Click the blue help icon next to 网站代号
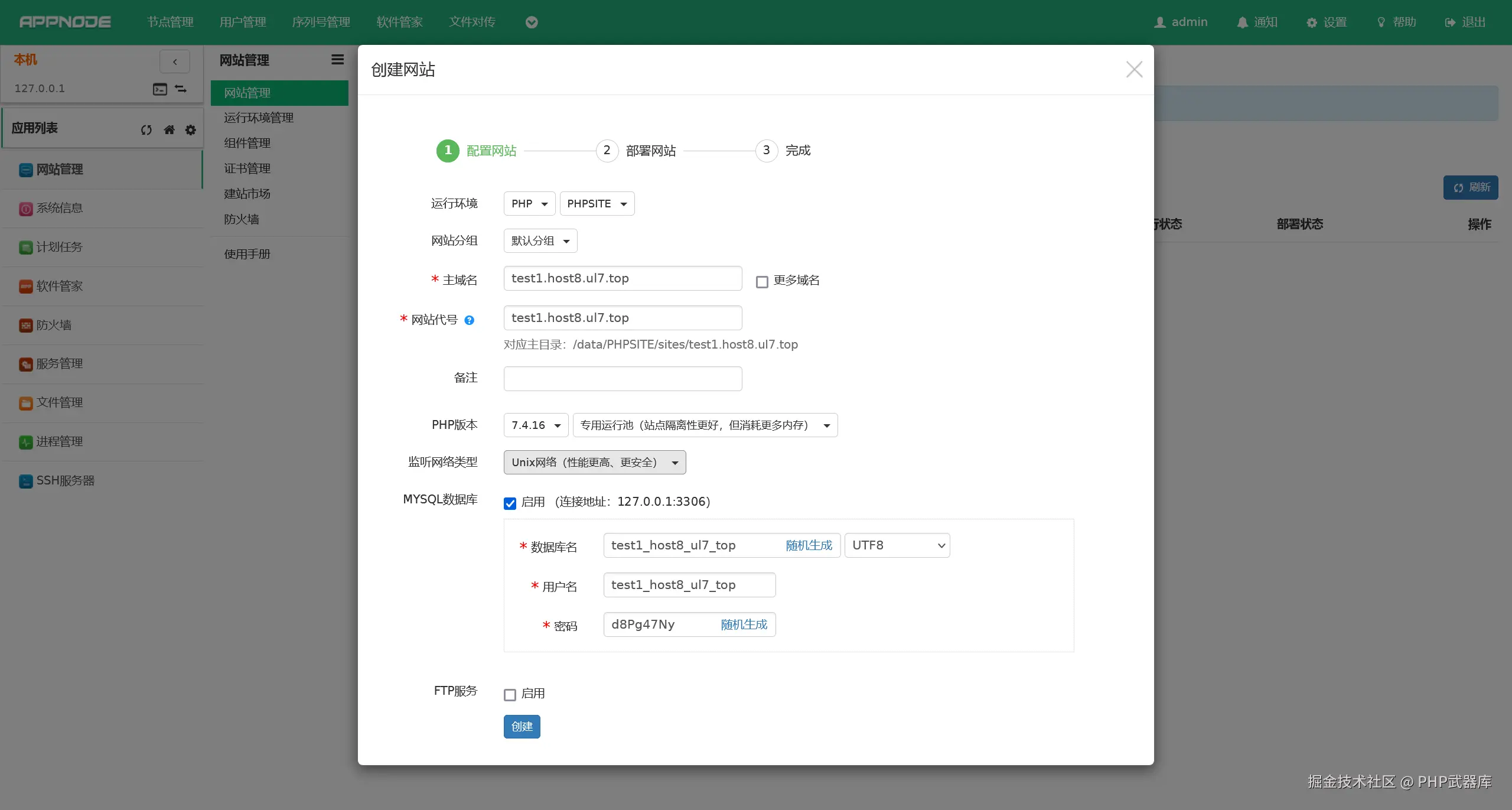1512x810 pixels. (x=469, y=320)
